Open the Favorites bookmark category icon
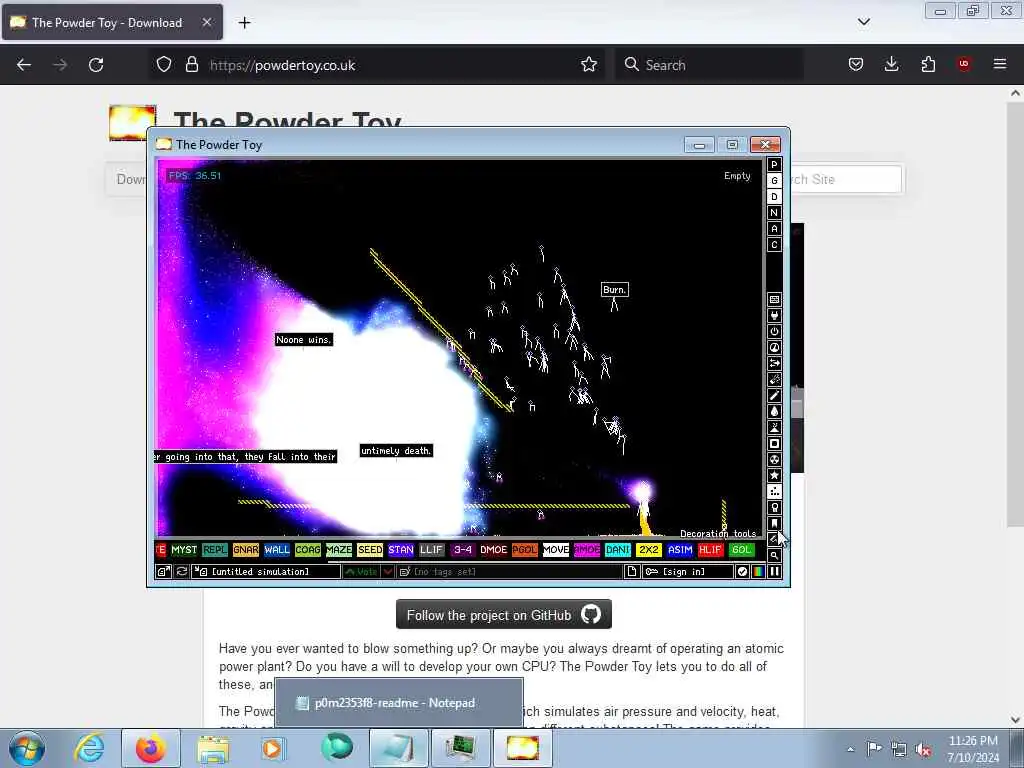Screen dimensions: 1024x768 coord(774,523)
